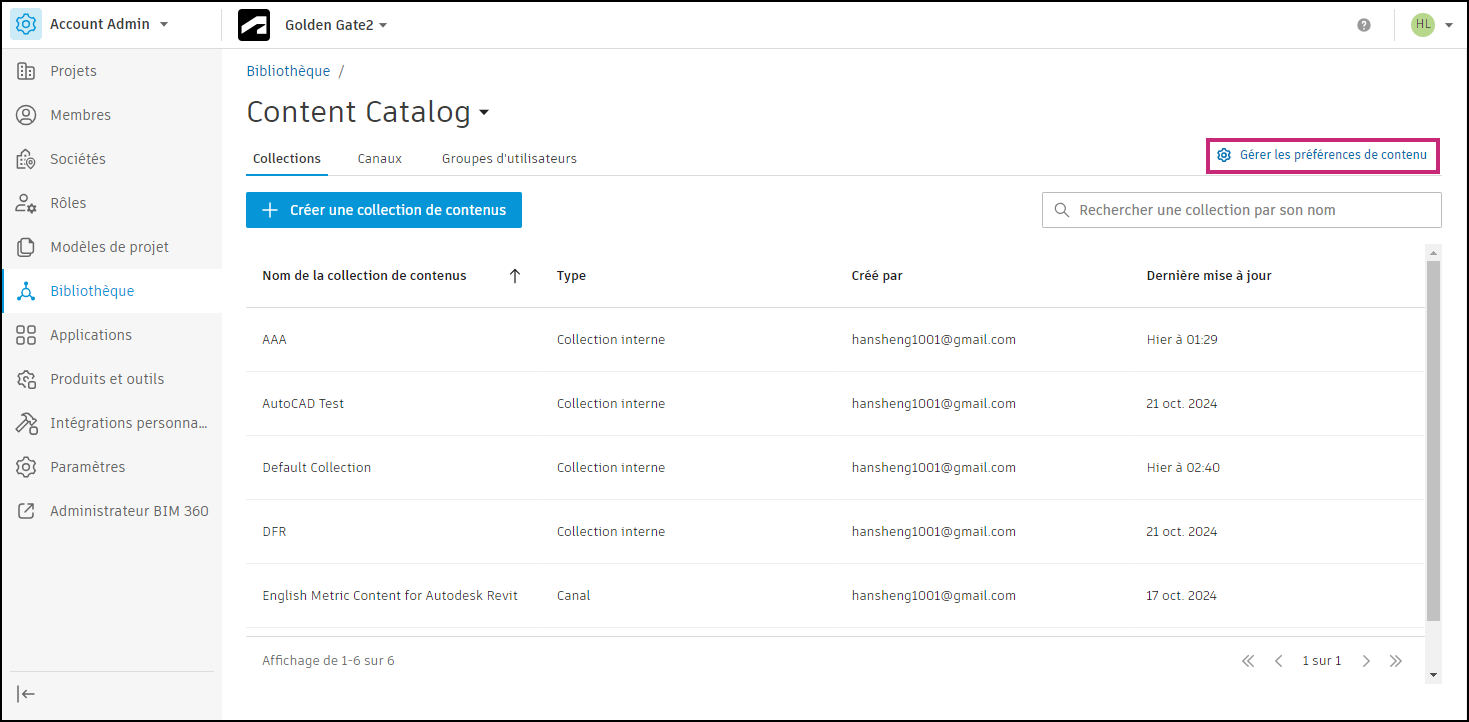The width and height of the screenshot is (1469, 722).
Task: Click the Intégrations personnalisées hammer icon
Action: point(26,423)
